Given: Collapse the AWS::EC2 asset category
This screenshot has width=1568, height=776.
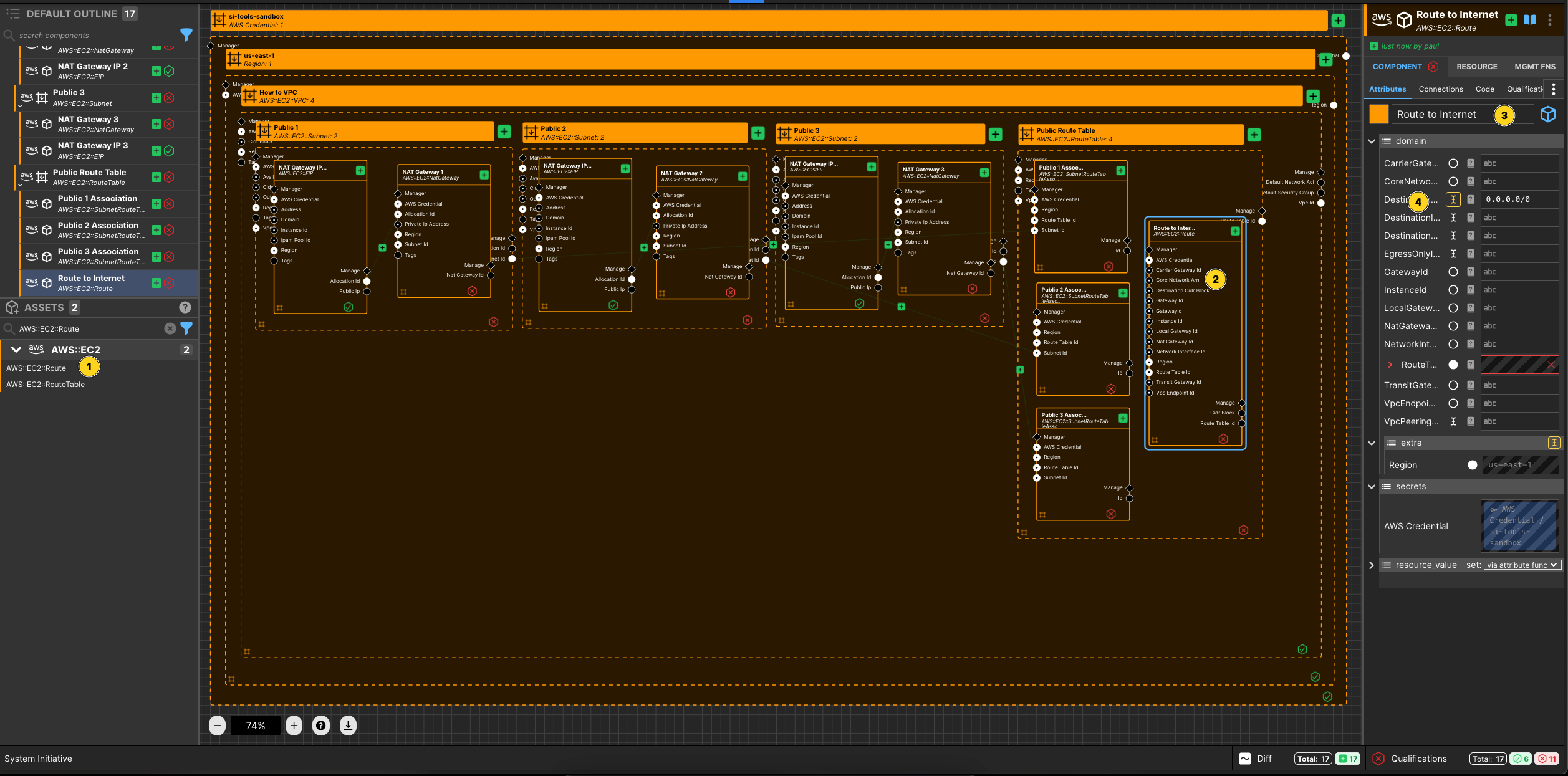Looking at the screenshot, I should pyautogui.click(x=17, y=350).
